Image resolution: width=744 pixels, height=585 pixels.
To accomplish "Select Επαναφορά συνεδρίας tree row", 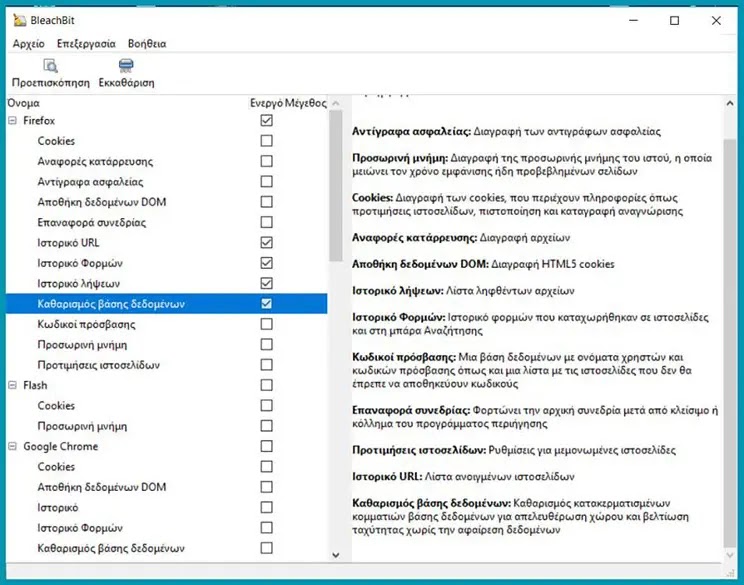I will [x=92, y=223].
